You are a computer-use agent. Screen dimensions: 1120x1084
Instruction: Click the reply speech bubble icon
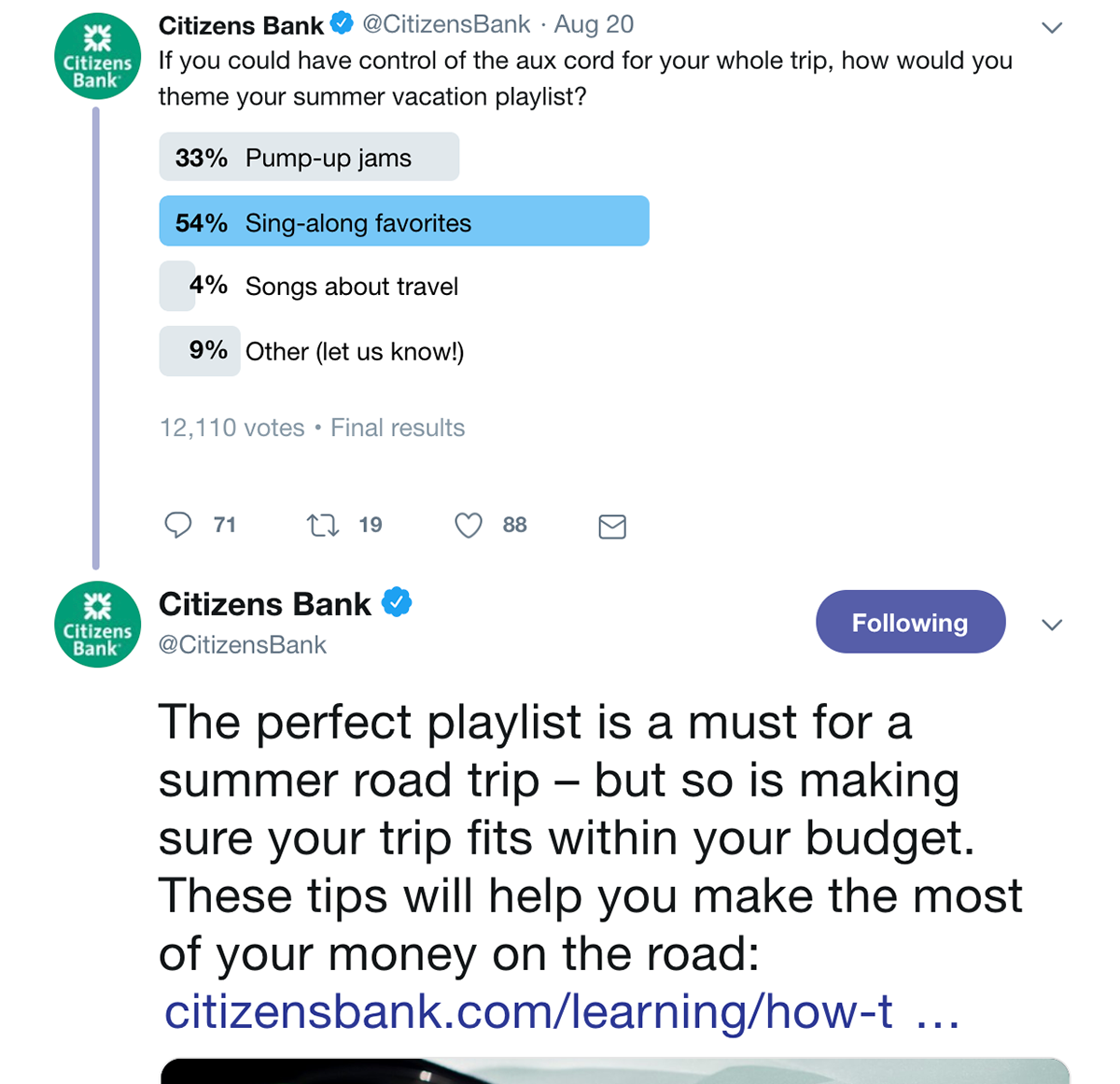click(x=177, y=526)
